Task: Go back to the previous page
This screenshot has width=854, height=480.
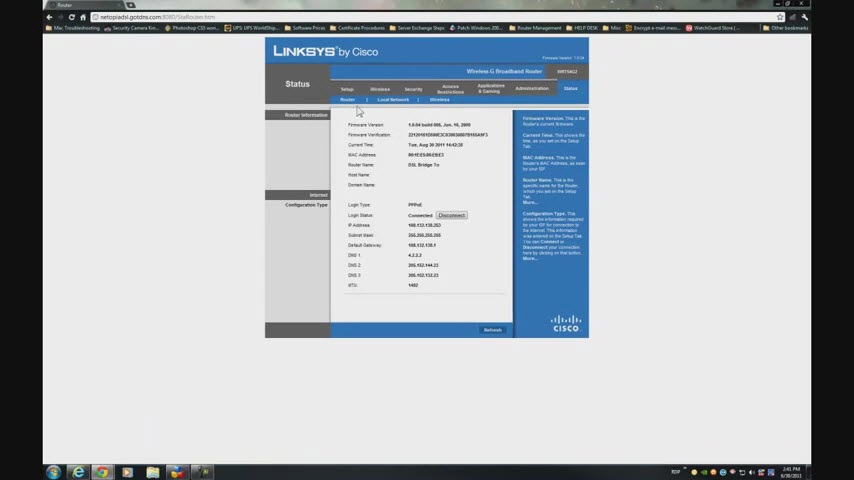Action: point(50,17)
